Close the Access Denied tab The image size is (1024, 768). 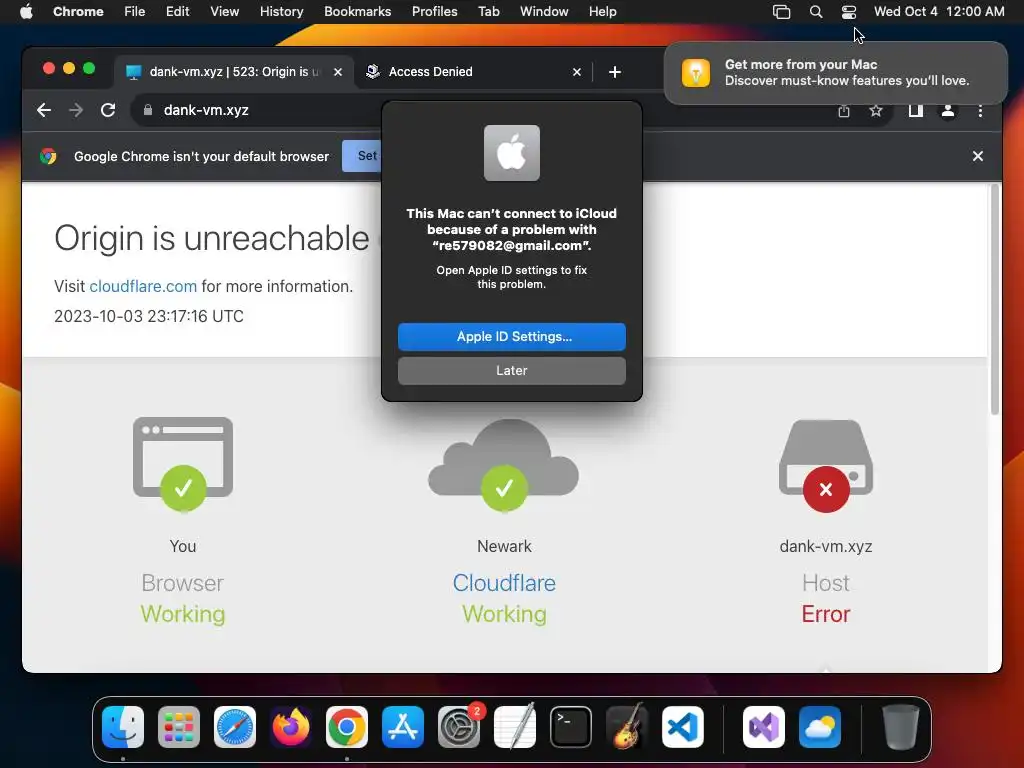coord(577,72)
